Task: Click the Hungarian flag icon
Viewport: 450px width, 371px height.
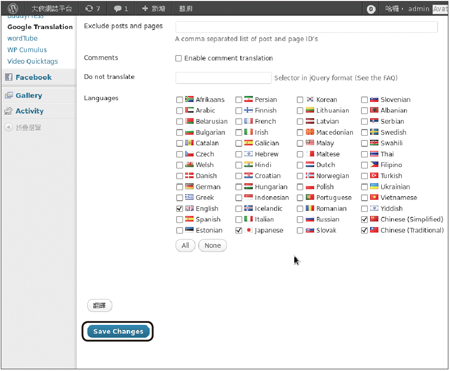Action: [248, 186]
